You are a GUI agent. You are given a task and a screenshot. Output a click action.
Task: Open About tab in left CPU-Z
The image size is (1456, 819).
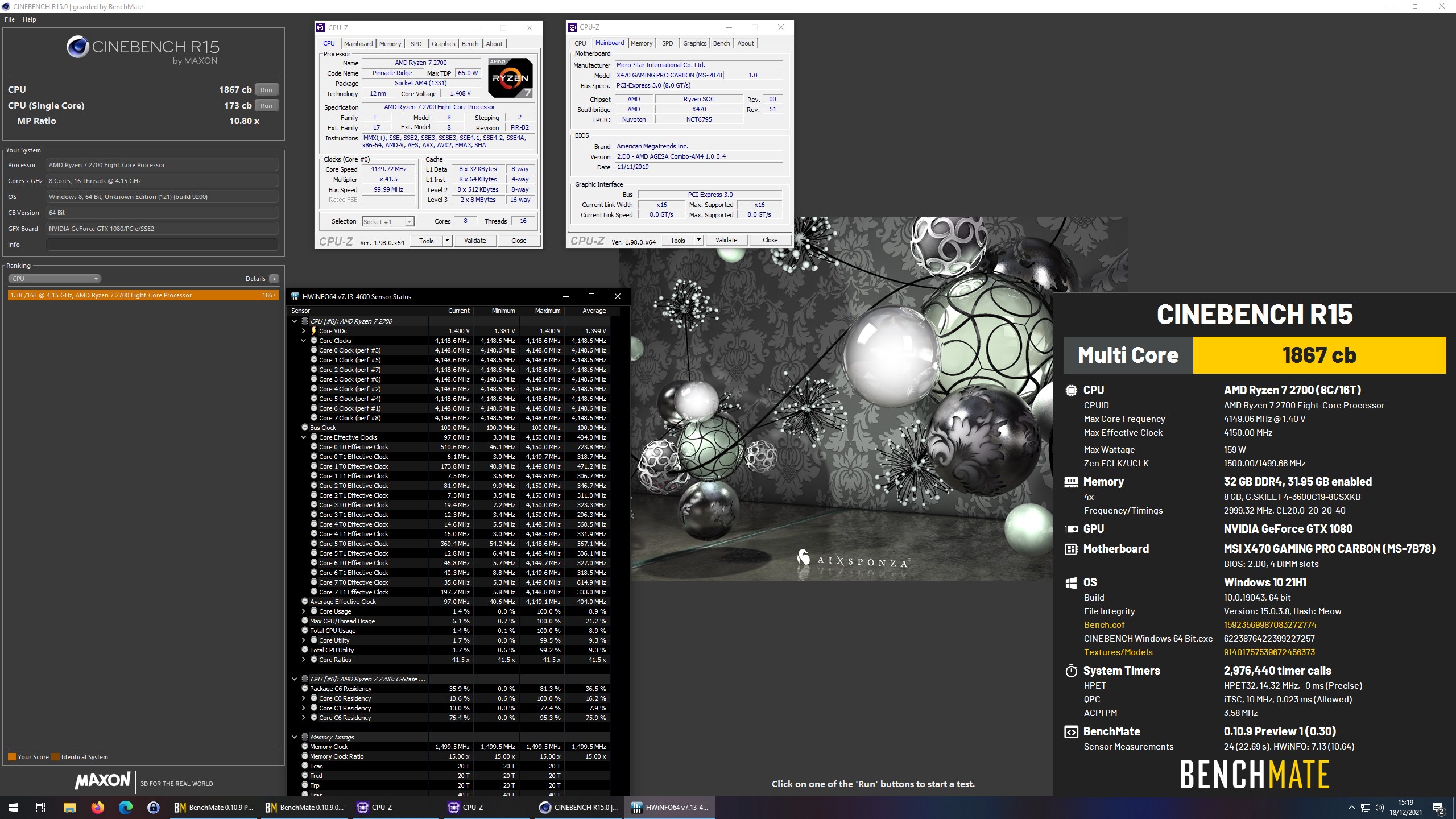tap(494, 44)
